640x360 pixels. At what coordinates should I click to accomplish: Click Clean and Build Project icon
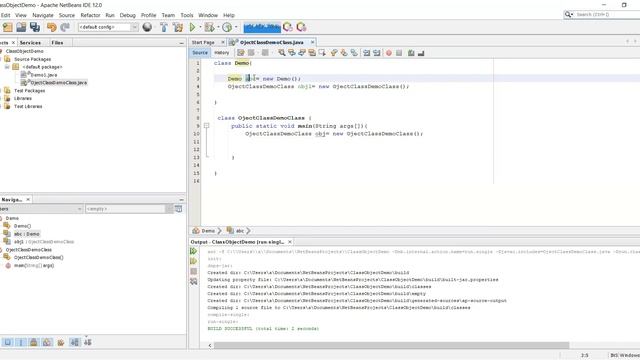pos(178,27)
